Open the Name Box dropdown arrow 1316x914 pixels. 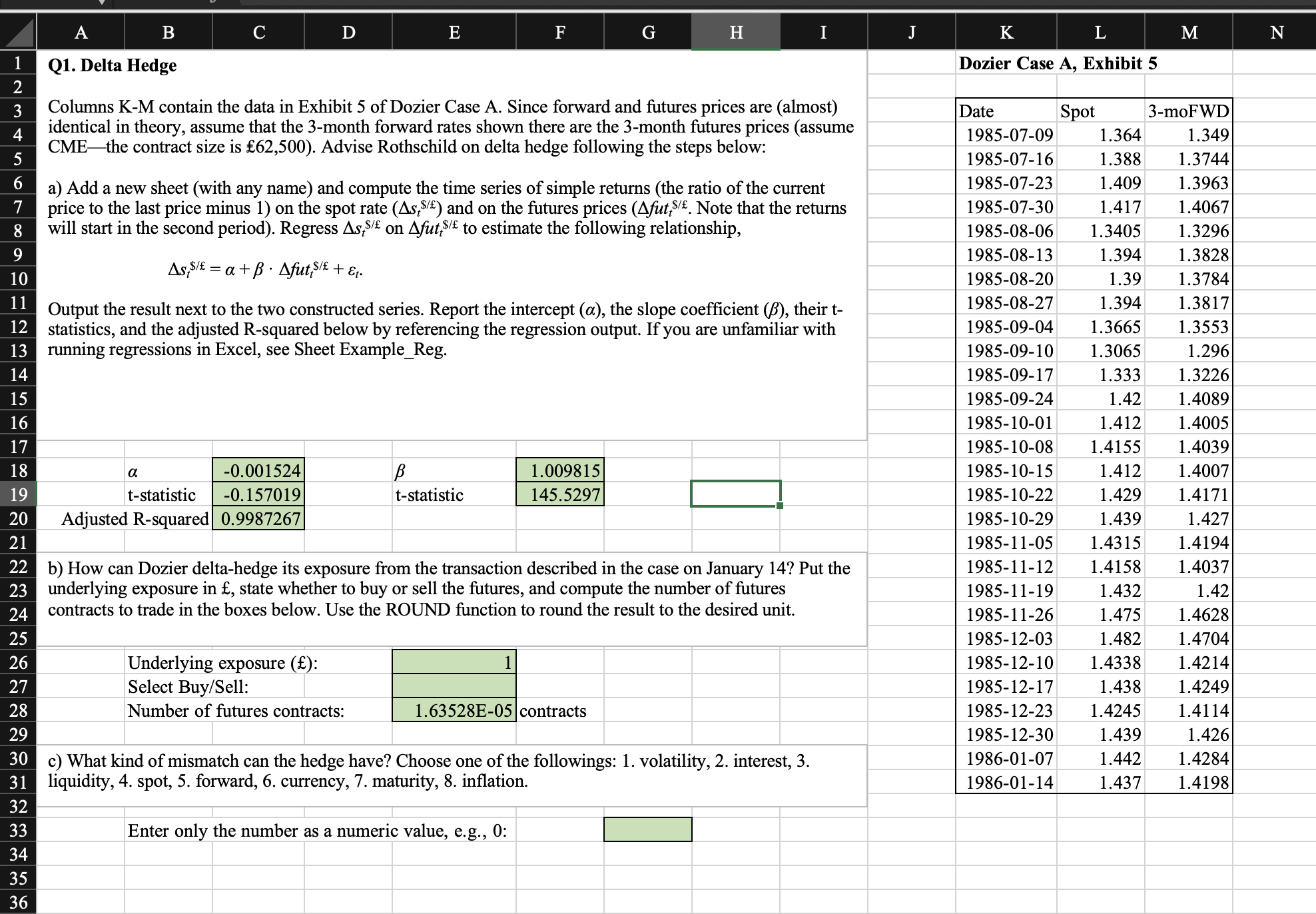pos(102,2)
